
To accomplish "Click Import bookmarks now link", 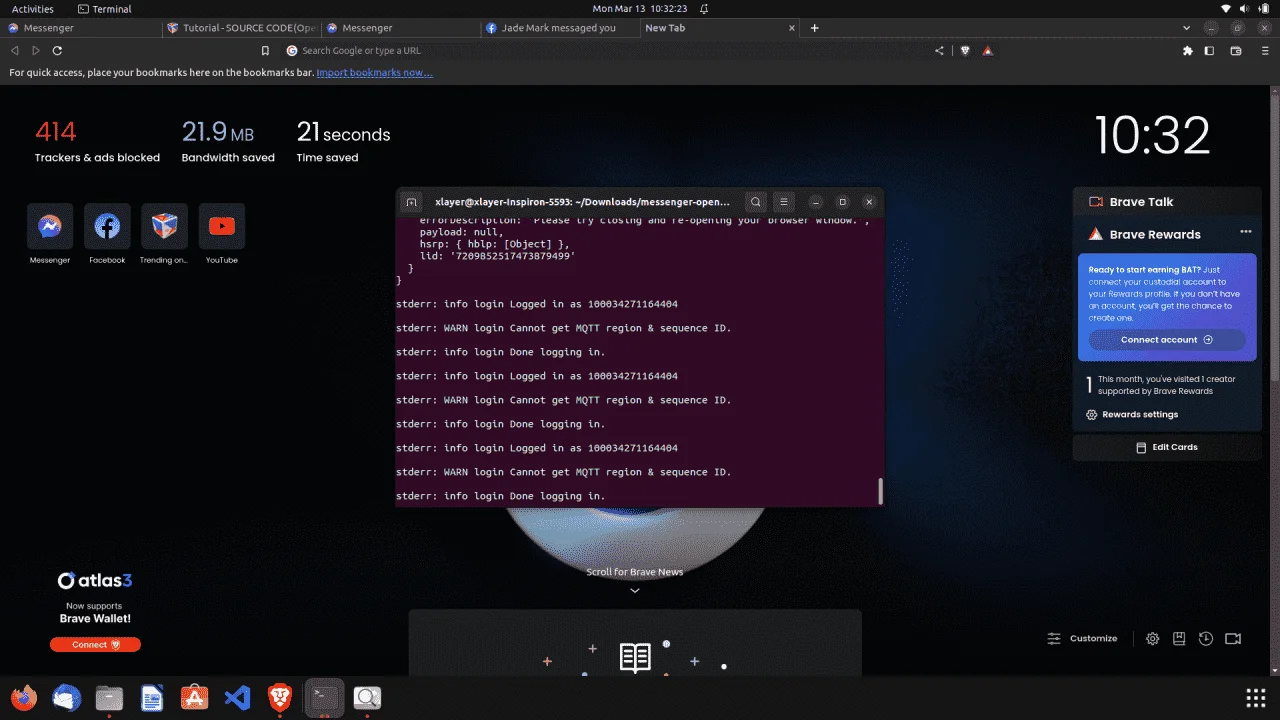I will (375, 73).
